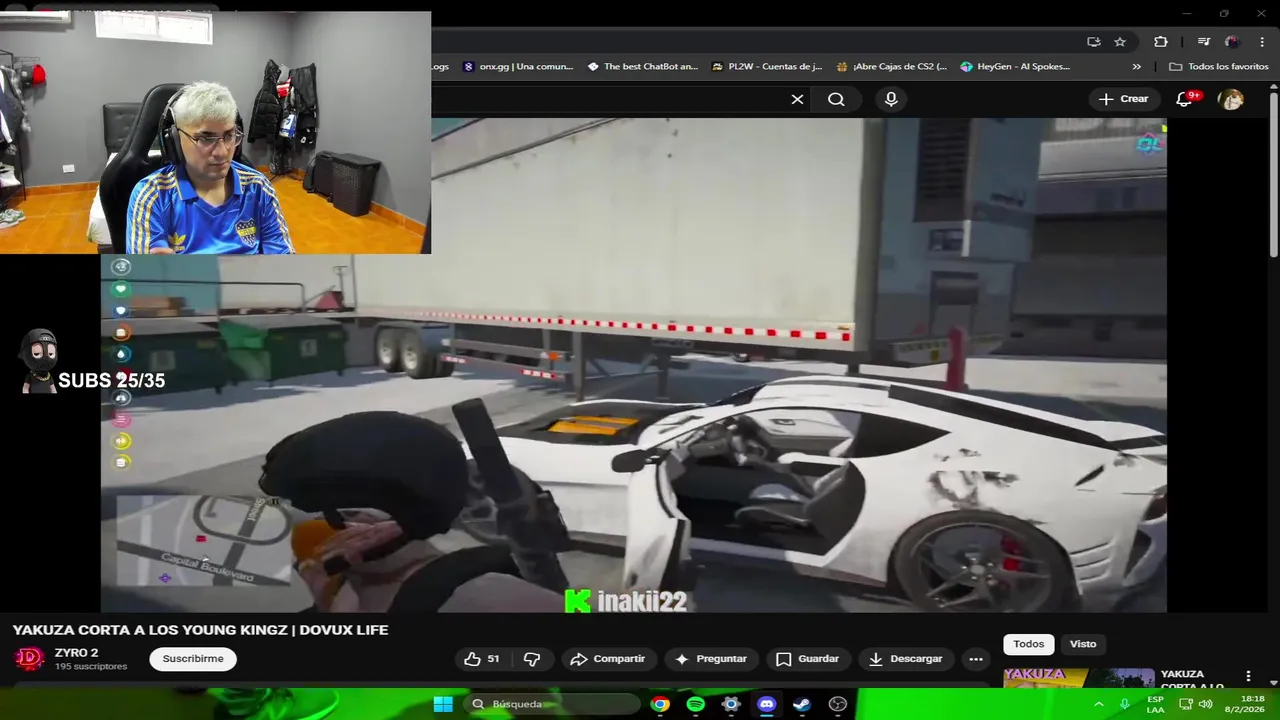Open more video actions ellipsis
The height and width of the screenshot is (720, 1280).
click(x=976, y=659)
